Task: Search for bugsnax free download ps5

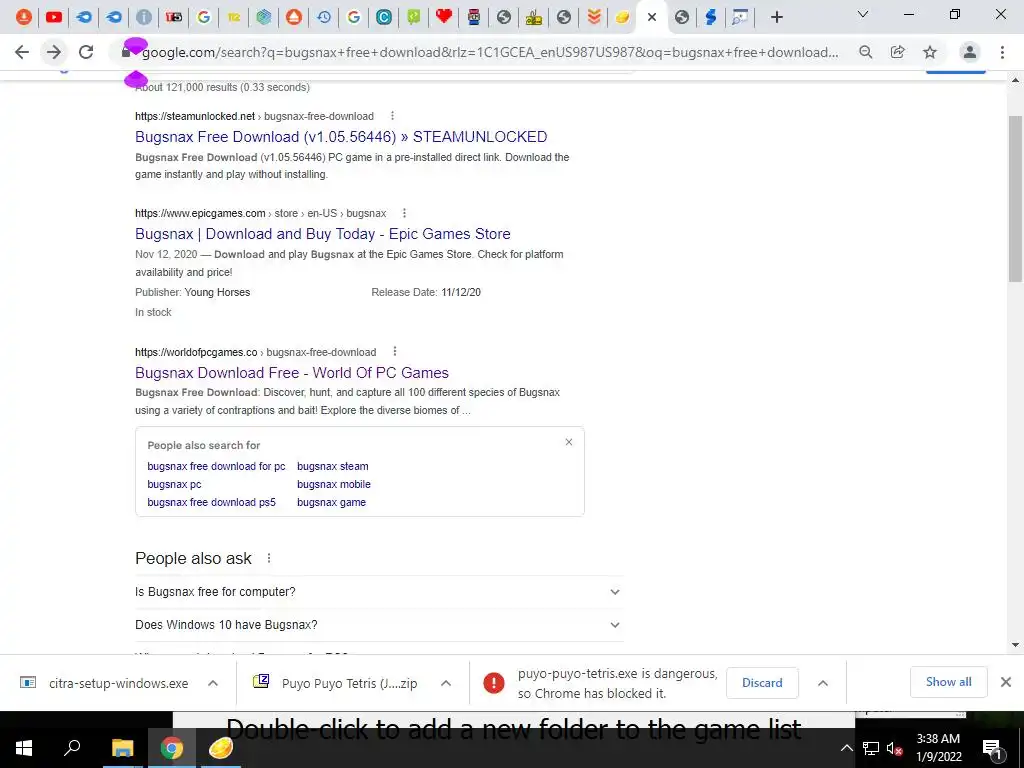Action: [x=212, y=502]
